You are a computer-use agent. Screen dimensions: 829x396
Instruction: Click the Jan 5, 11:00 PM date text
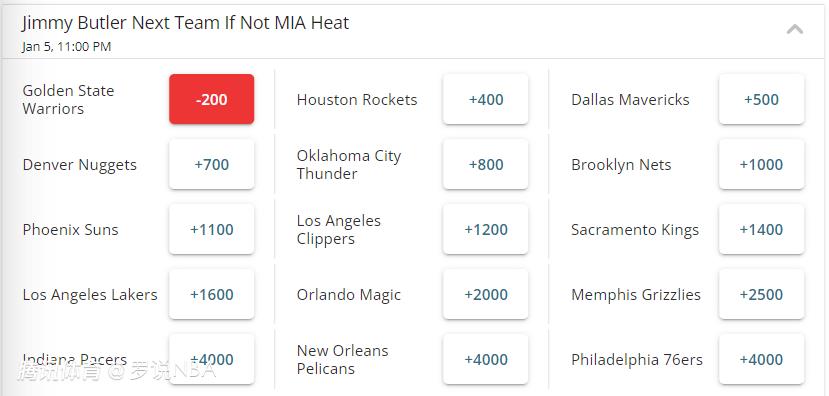click(x=67, y=47)
